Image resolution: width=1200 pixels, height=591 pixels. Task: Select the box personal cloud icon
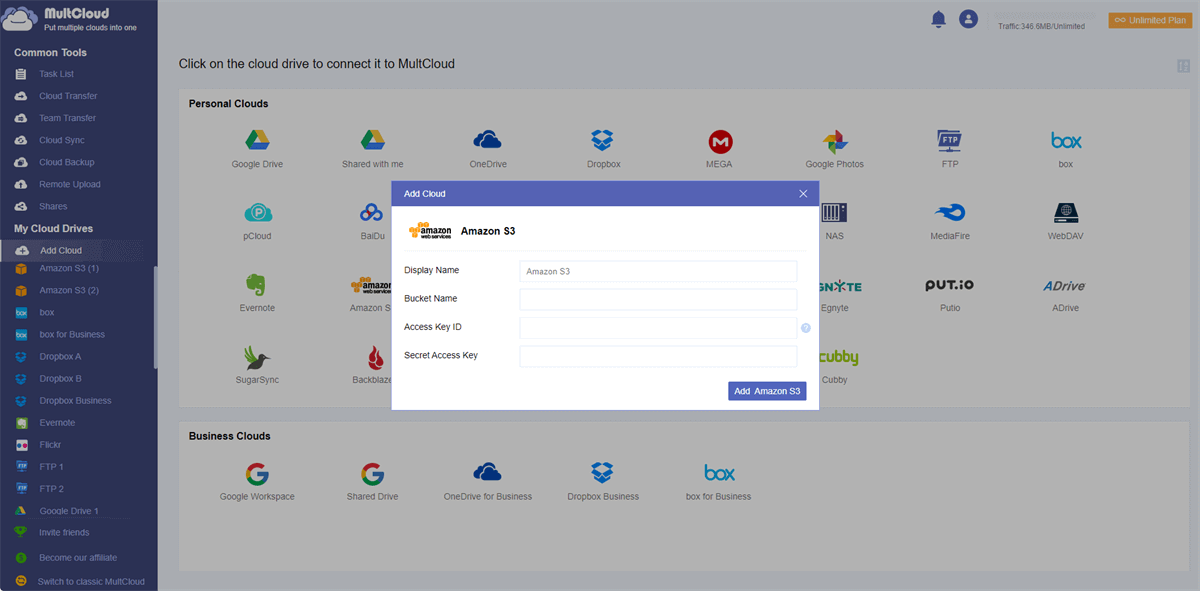[1066, 141]
